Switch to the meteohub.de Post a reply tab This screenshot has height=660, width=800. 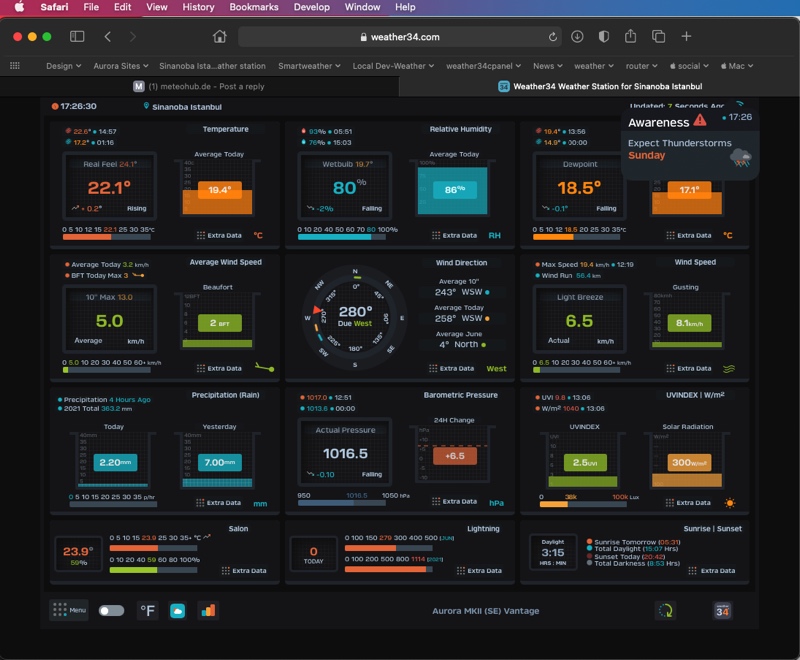[199, 86]
